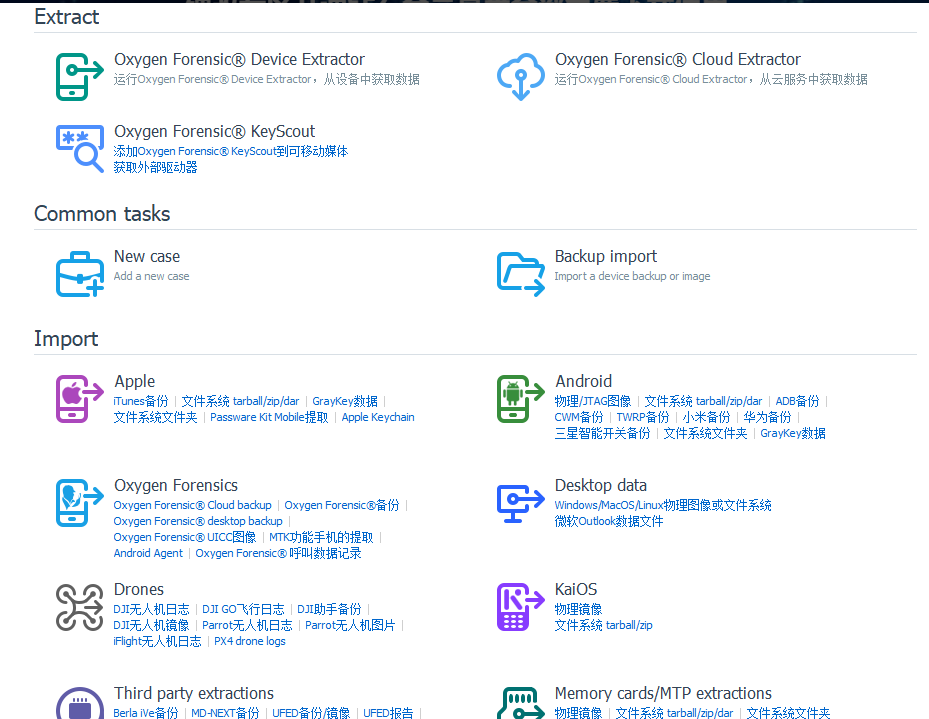Image resolution: width=929 pixels, height=719 pixels.
Task: Select the Apple import icon
Action: coord(79,398)
